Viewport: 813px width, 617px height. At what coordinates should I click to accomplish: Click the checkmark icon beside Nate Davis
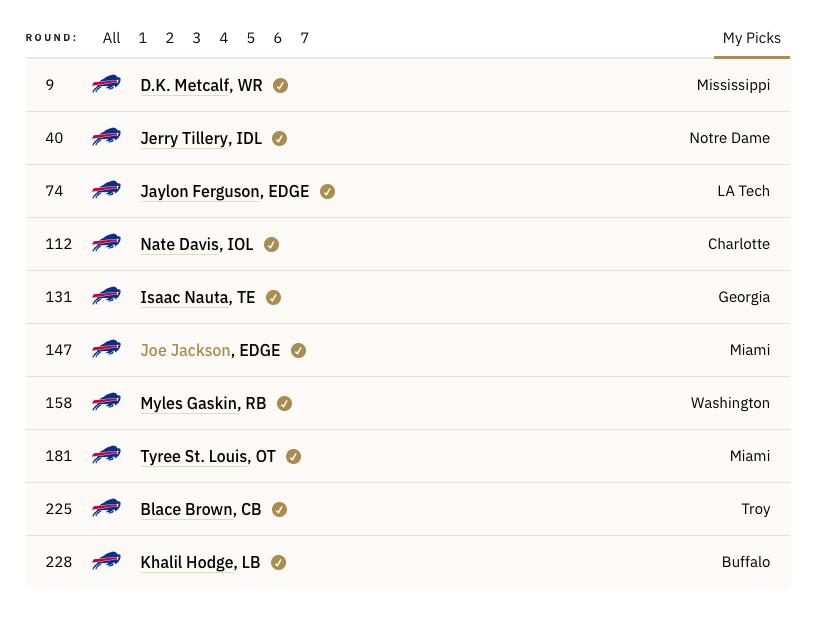(x=271, y=244)
